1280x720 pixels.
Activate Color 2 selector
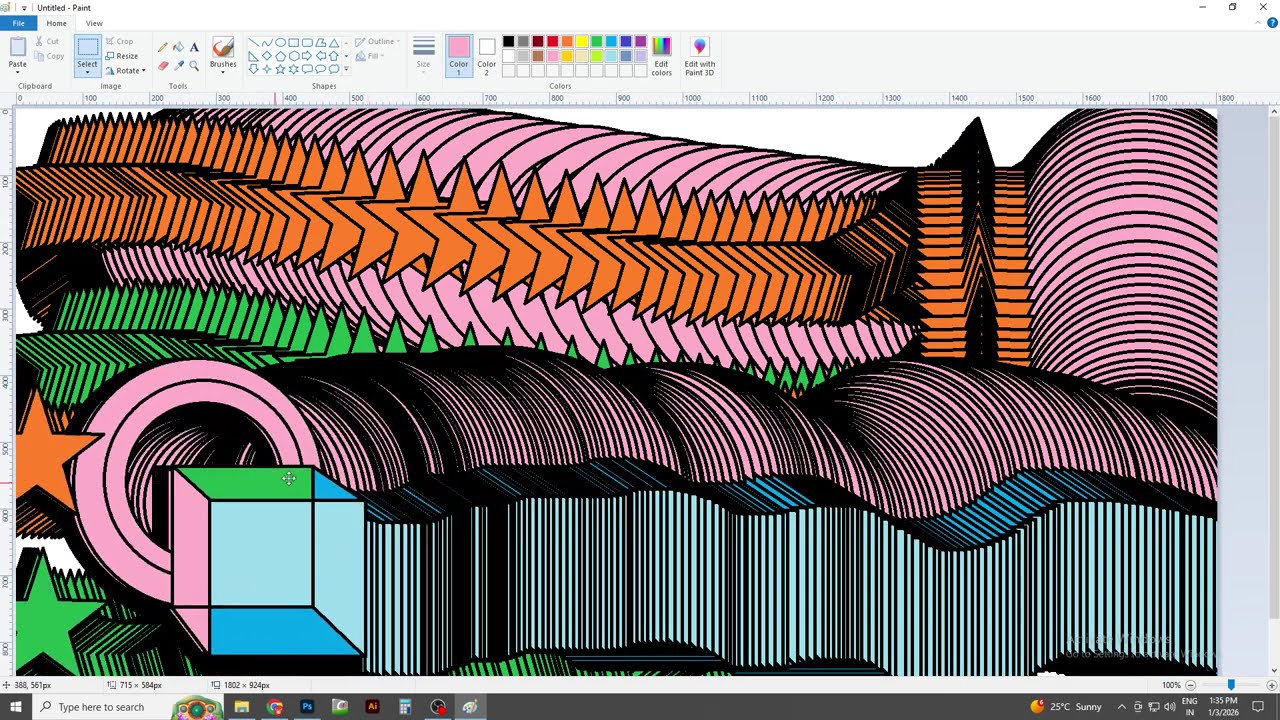tap(486, 56)
